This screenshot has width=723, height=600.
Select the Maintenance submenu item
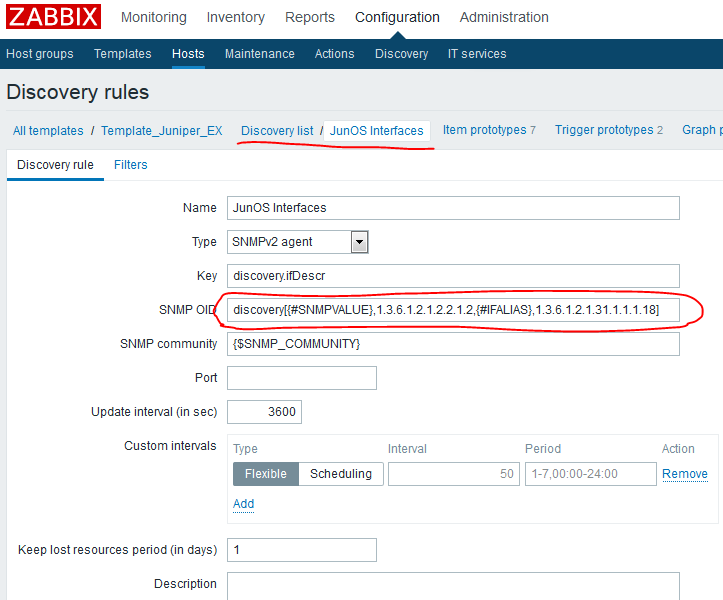pyautogui.click(x=259, y=54)
